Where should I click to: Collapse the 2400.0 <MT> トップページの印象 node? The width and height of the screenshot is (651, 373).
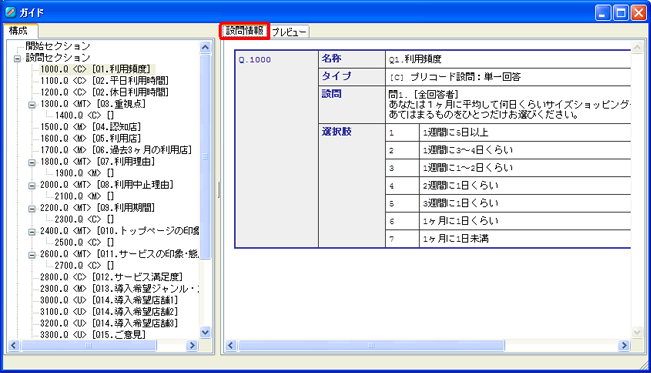(32, 232)
